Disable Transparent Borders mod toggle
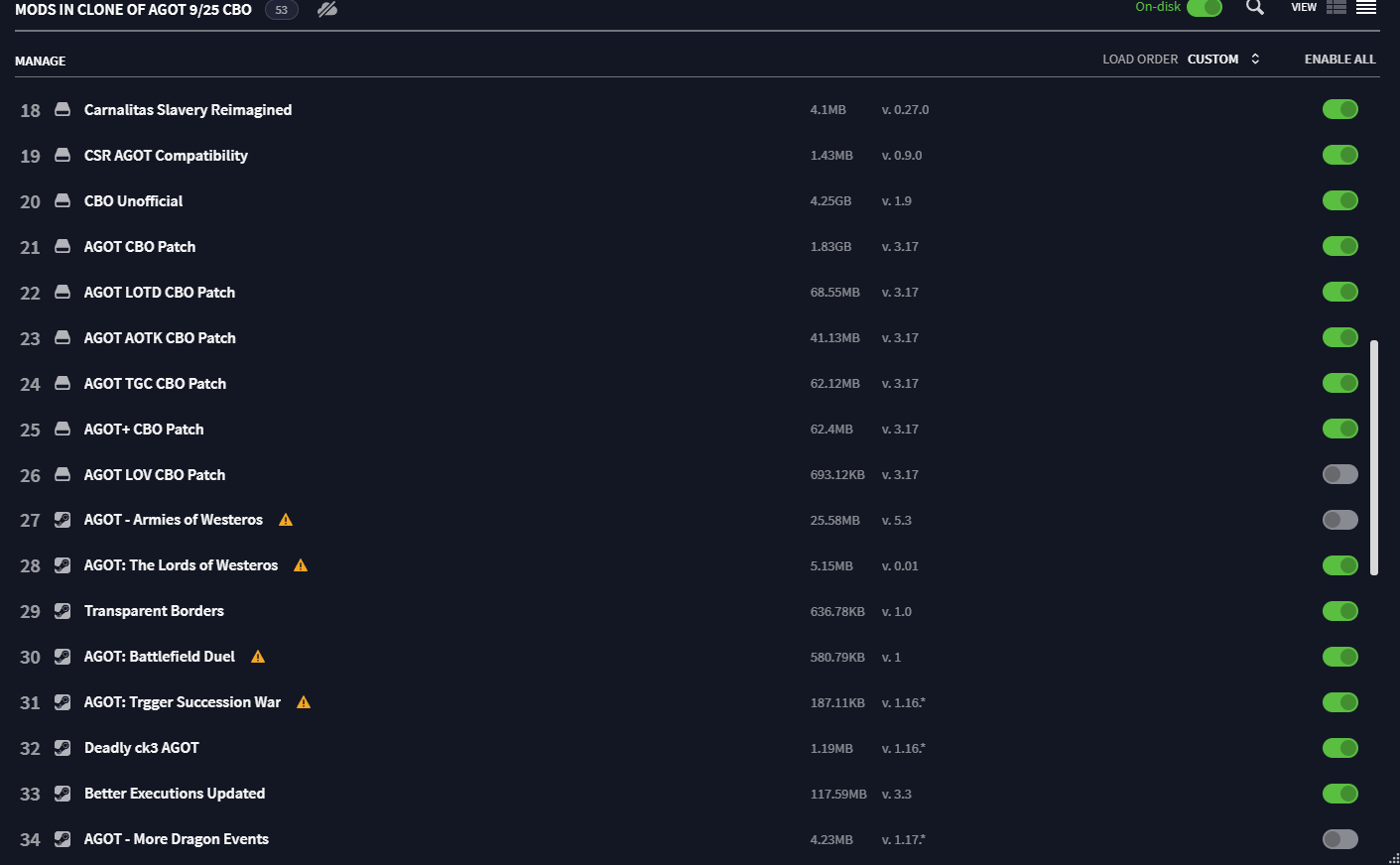 1340,611
